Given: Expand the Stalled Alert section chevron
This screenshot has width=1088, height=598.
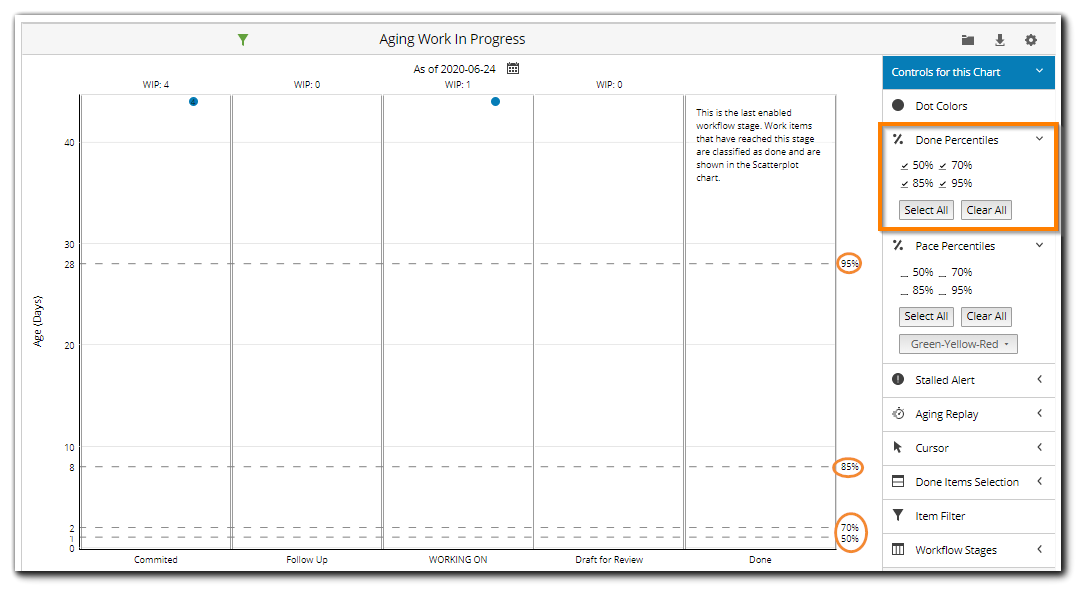Looking at the screenshot, I should coord(1039,379).
